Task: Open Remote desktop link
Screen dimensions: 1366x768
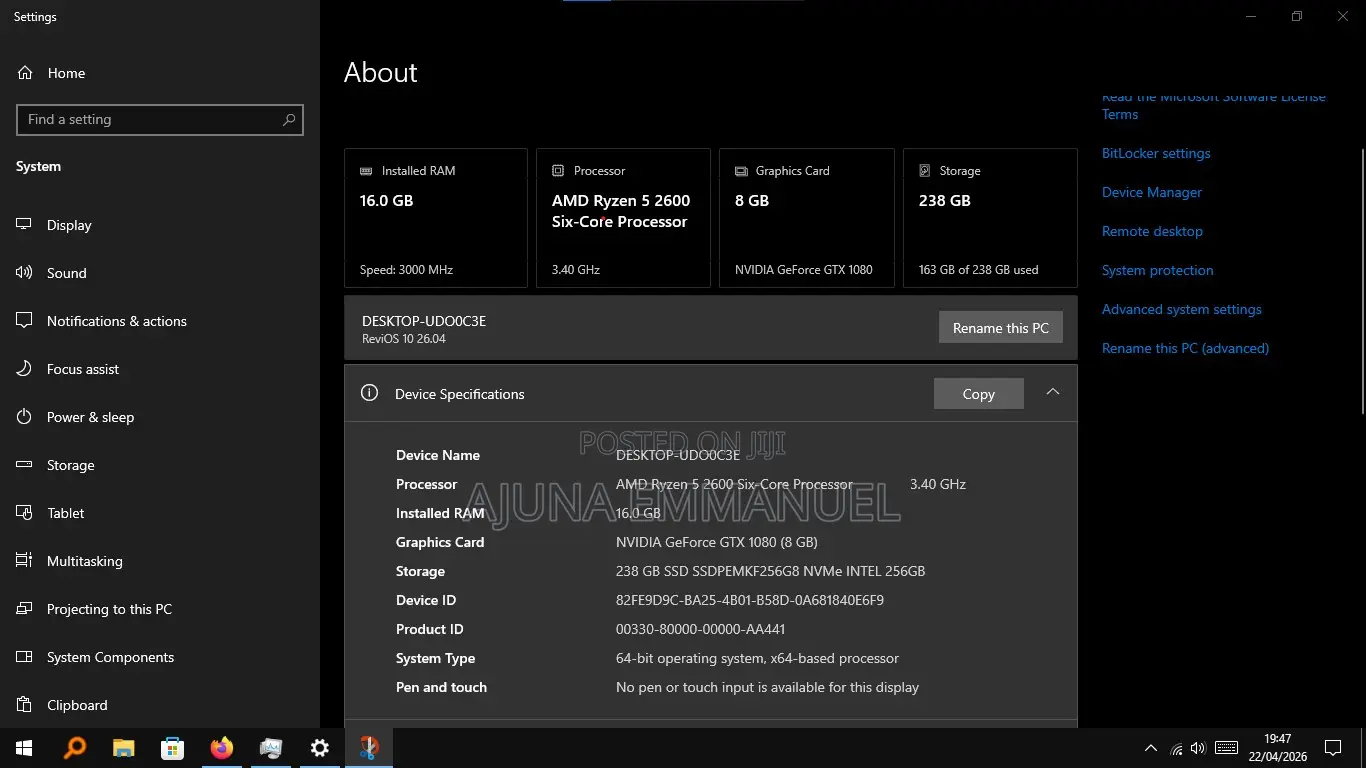Action: coord(1152,231)
